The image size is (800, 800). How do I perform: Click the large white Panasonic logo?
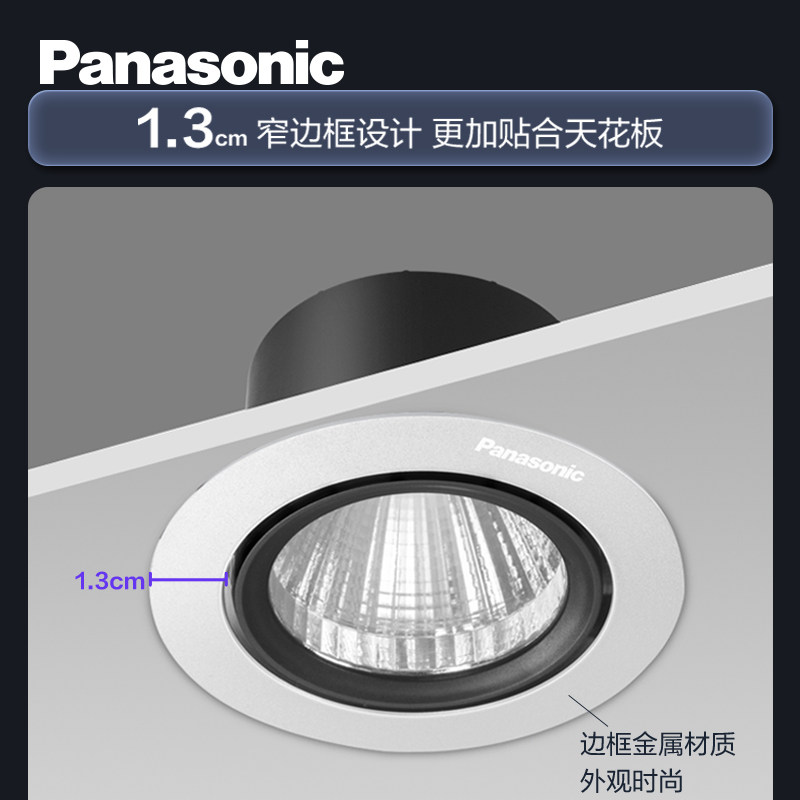tap(192, 63)
